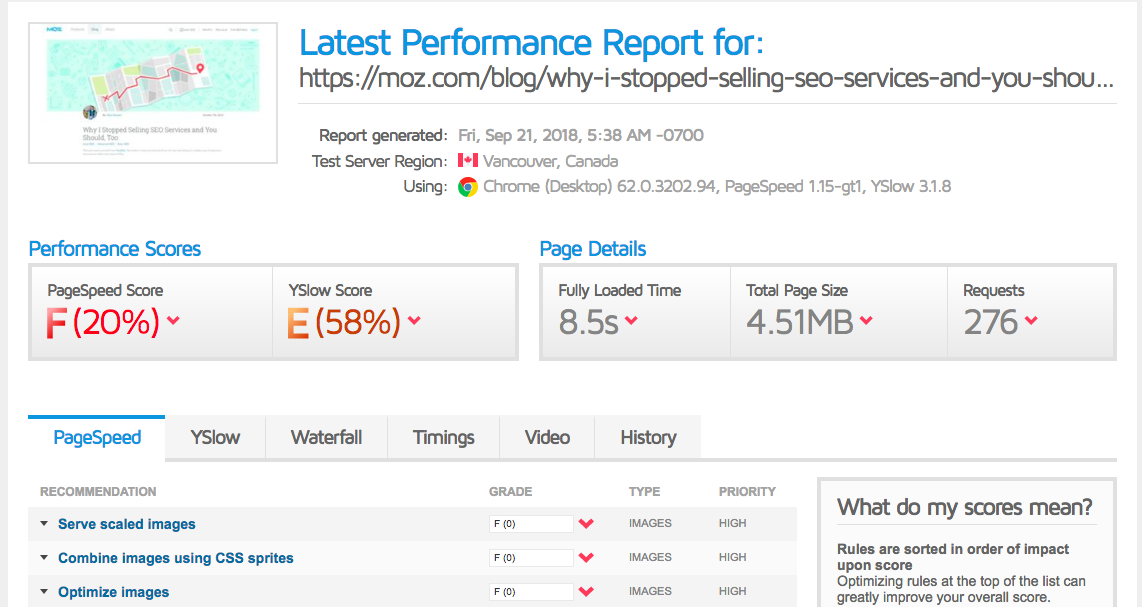Image resolution: width=1142 pixels, height=607 pixels.
Task: Open the Optimize images link
Action: coord(114,592)
